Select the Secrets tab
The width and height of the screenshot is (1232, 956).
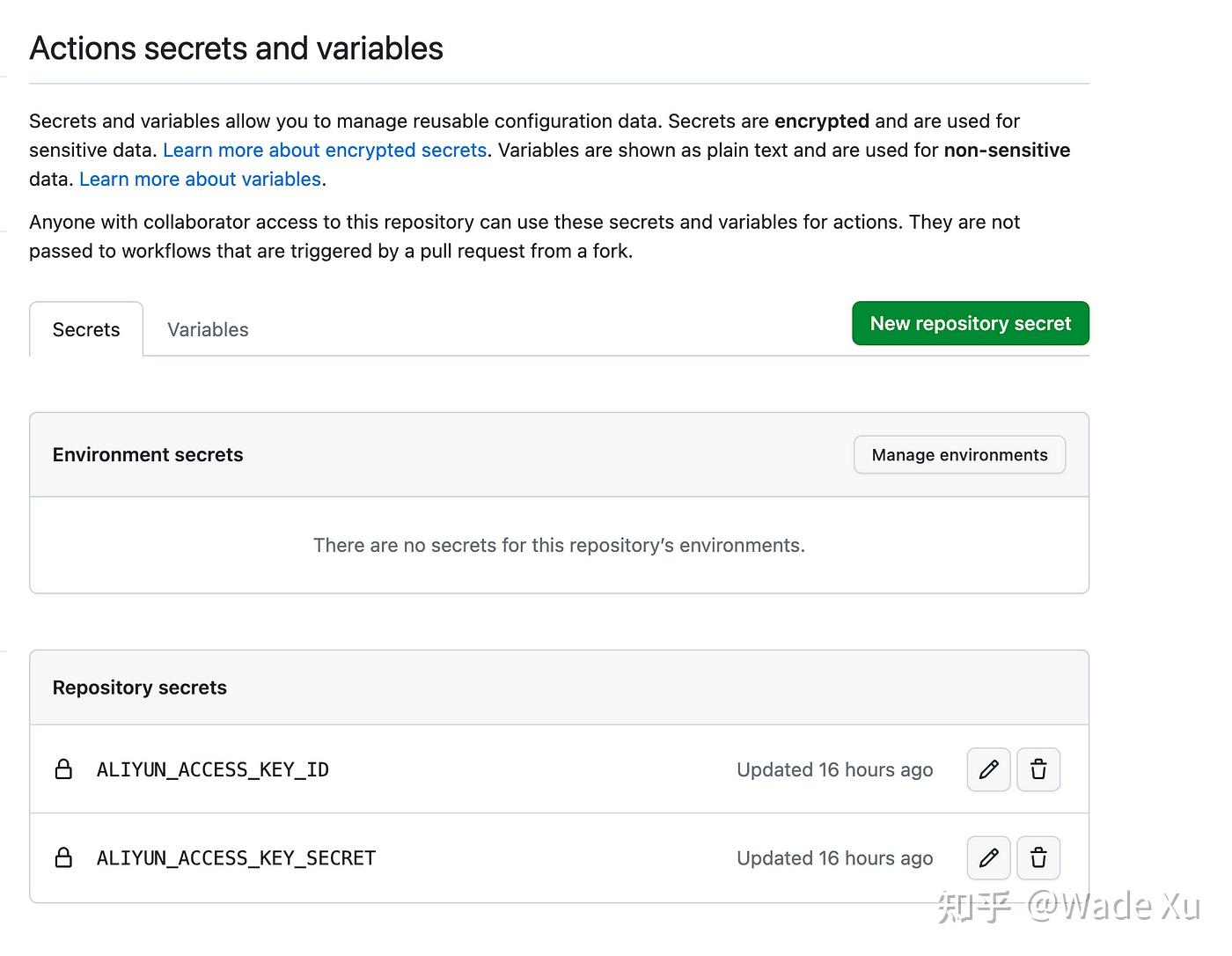coord(85,329)
